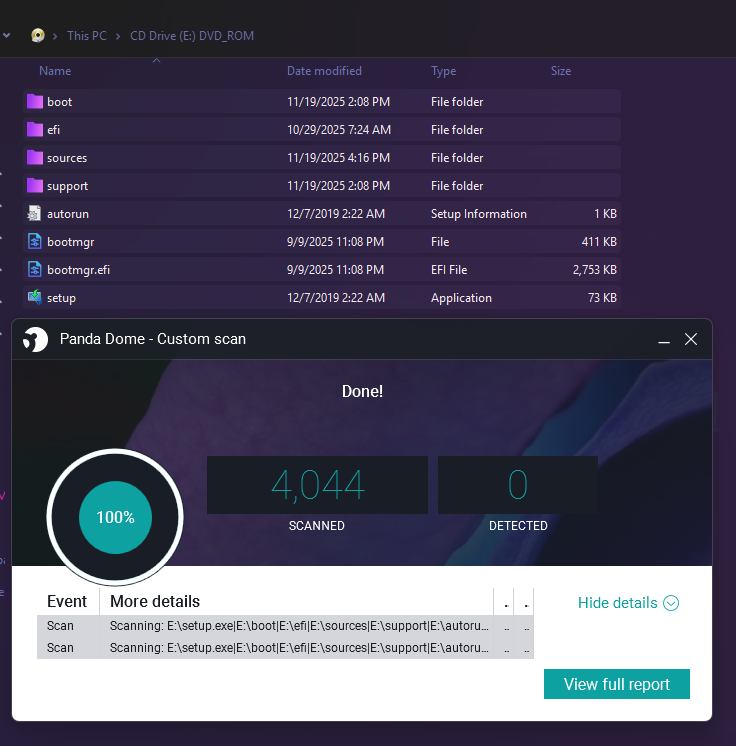Click the Application type cell

coord(461,298)
